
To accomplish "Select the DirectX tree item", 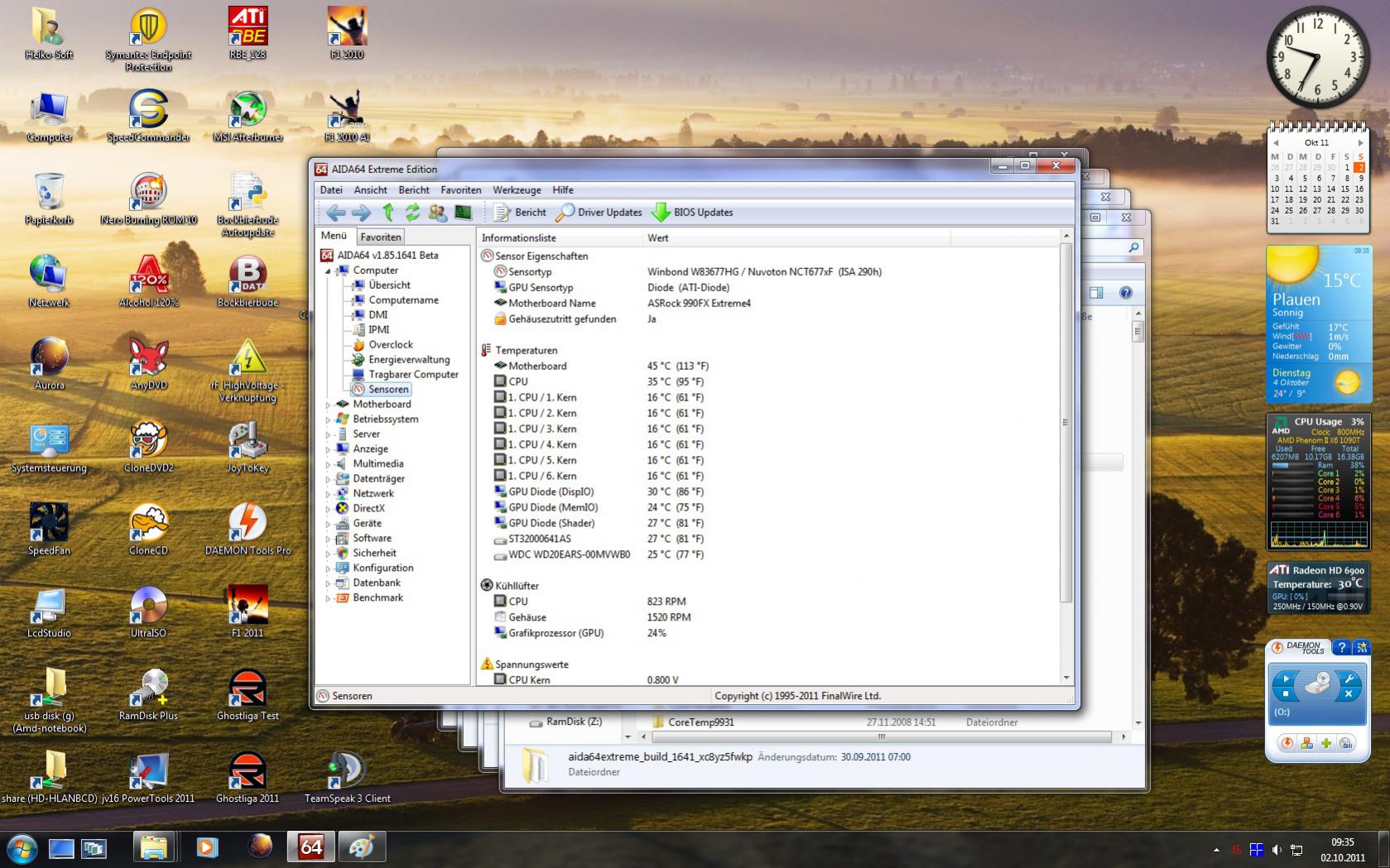I will 368,509.
